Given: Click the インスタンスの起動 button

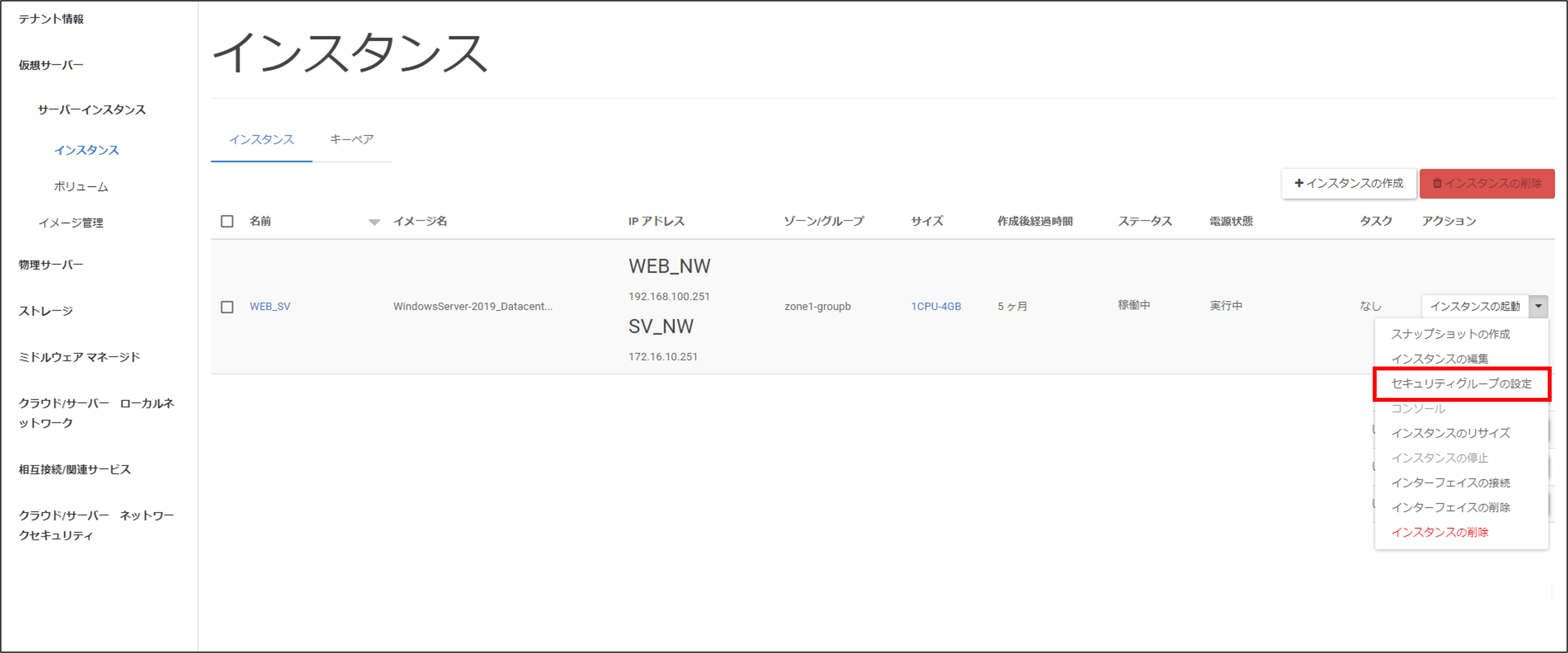Looking at the screenshot, I should [1475, 306].
